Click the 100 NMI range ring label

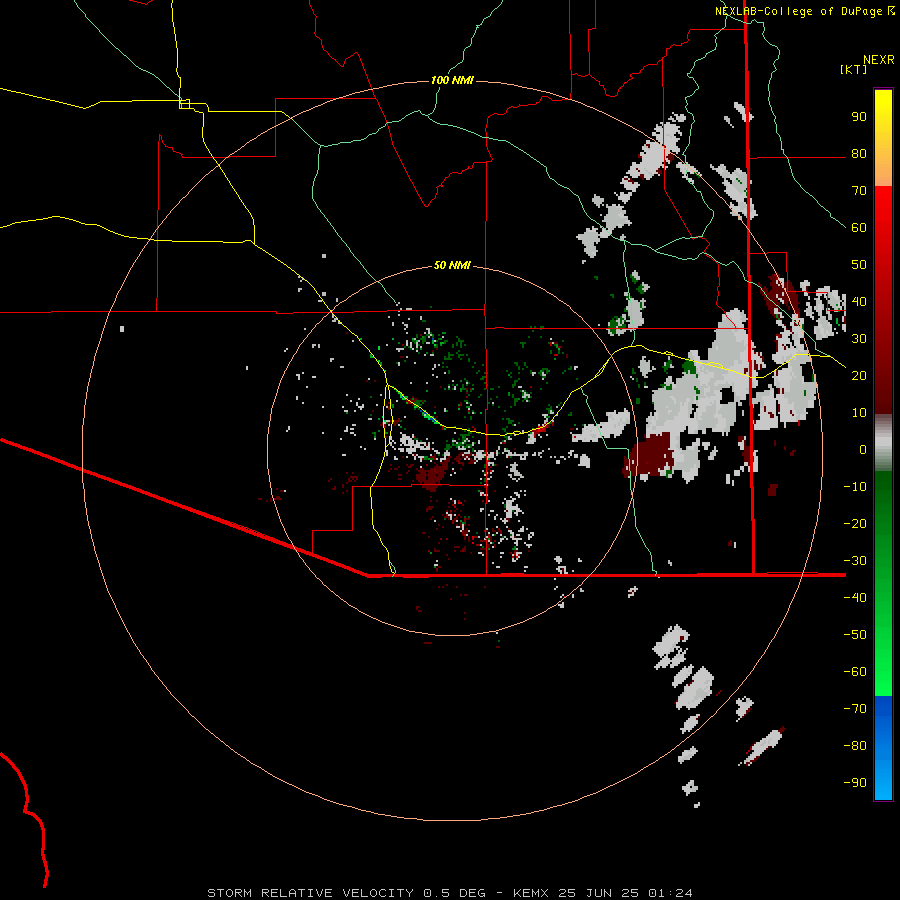[452, 80]
